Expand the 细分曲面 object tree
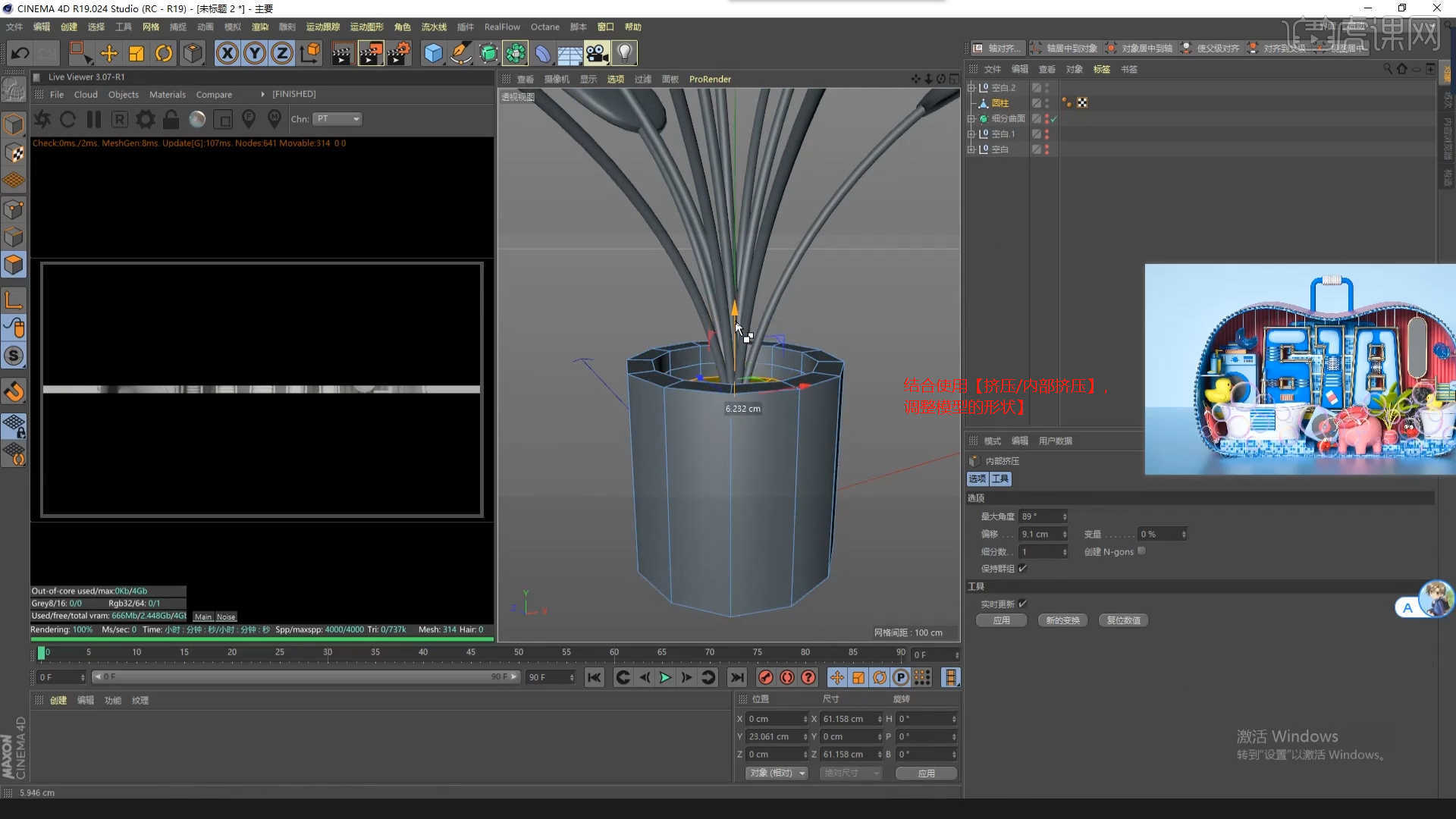Screen dimensions: 1456x819 point(971,119)
